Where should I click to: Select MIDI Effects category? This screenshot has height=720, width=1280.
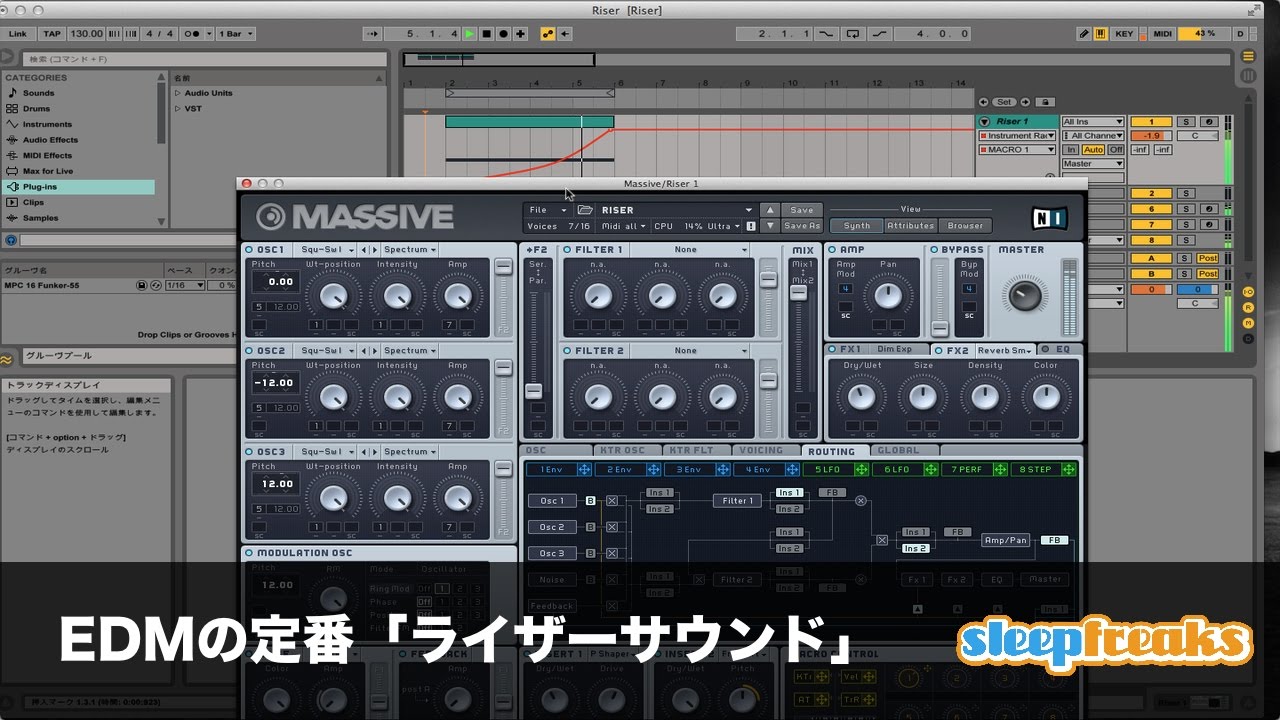click(x=47, y=155)
